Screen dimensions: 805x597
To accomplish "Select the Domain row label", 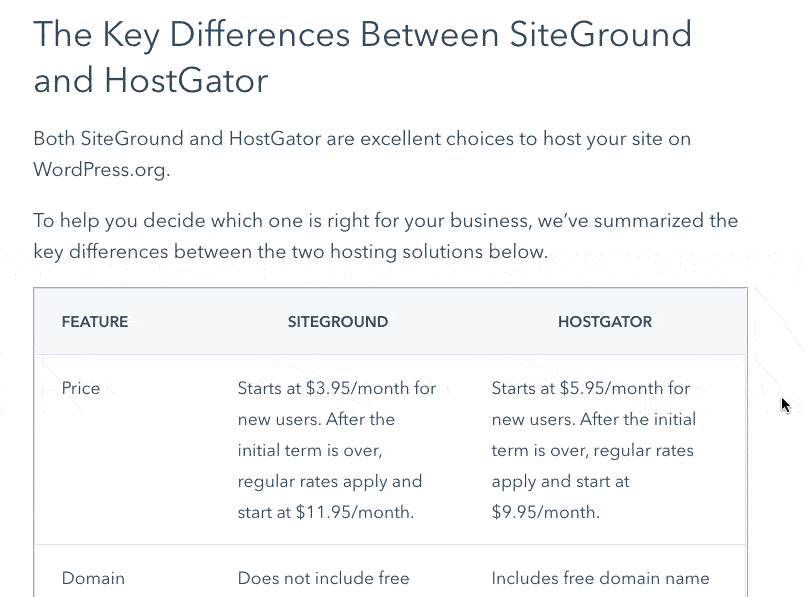I will (93, 578).
